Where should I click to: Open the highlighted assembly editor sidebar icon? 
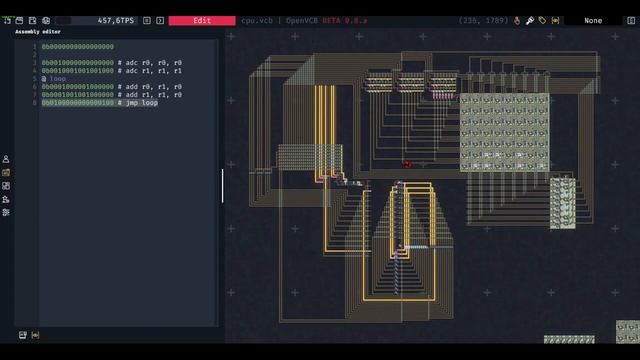pyautogui.click(x=6, y=173)
